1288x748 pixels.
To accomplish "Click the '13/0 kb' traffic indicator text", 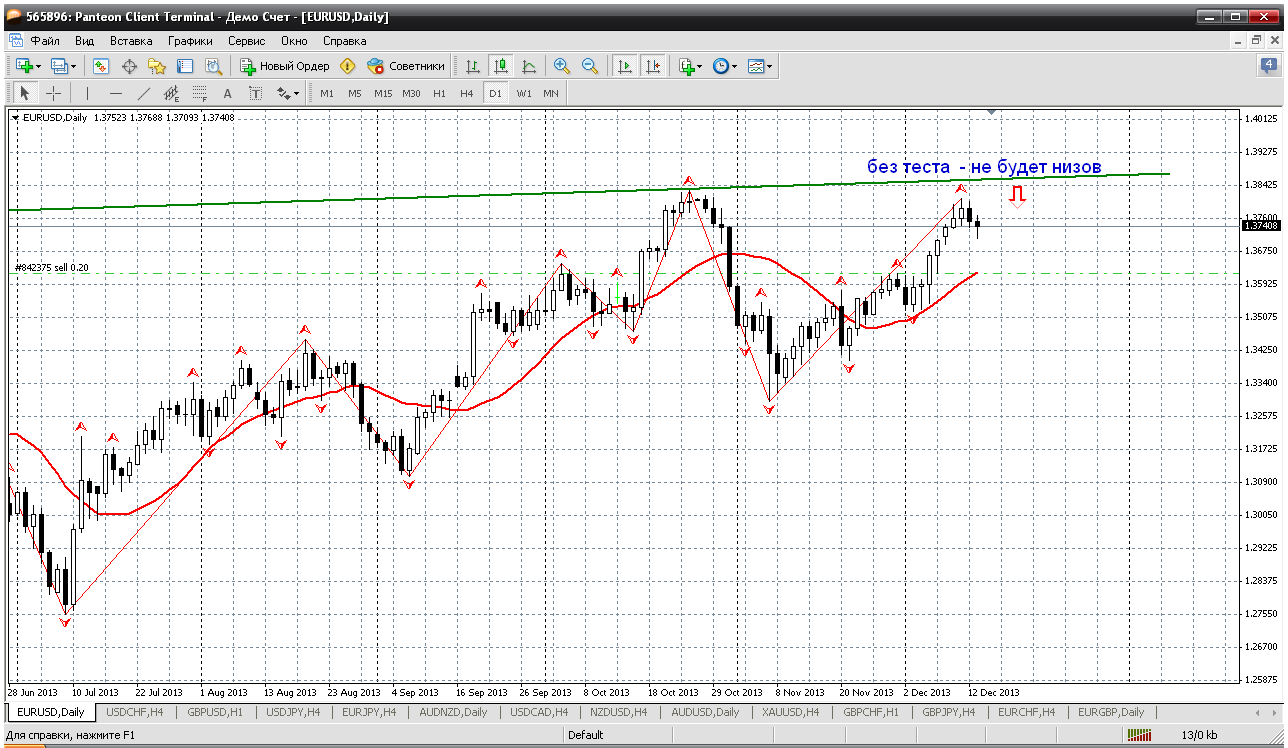I will (1197, 735).
